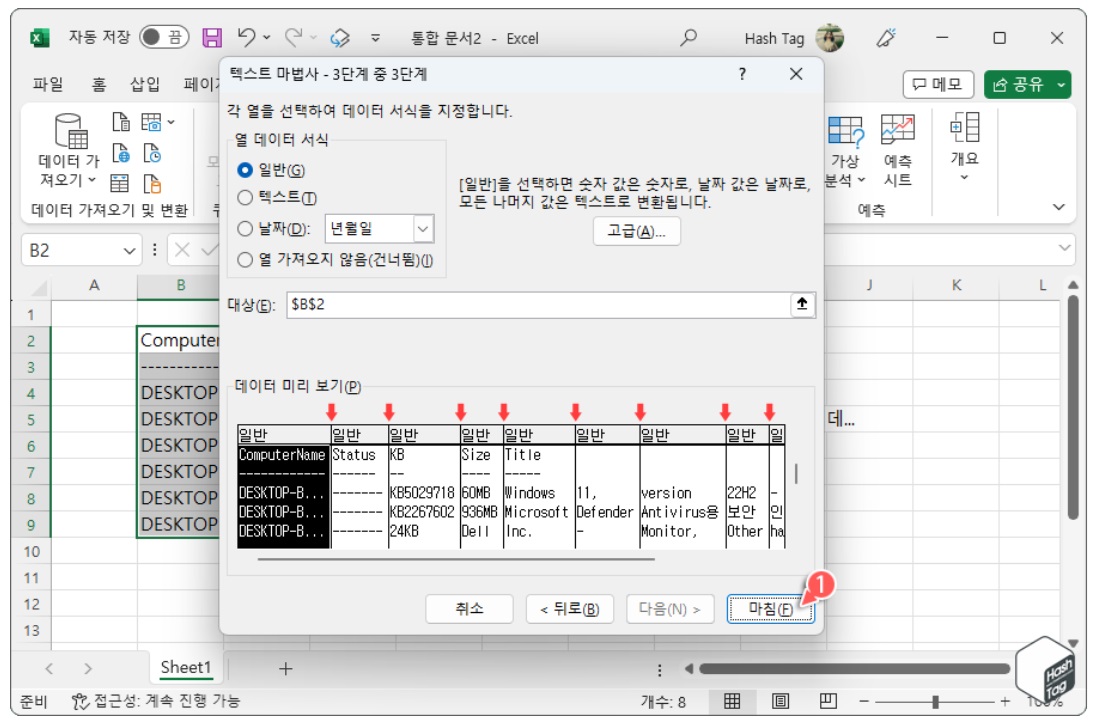Click the 취소 cancel button

[469, 609]
